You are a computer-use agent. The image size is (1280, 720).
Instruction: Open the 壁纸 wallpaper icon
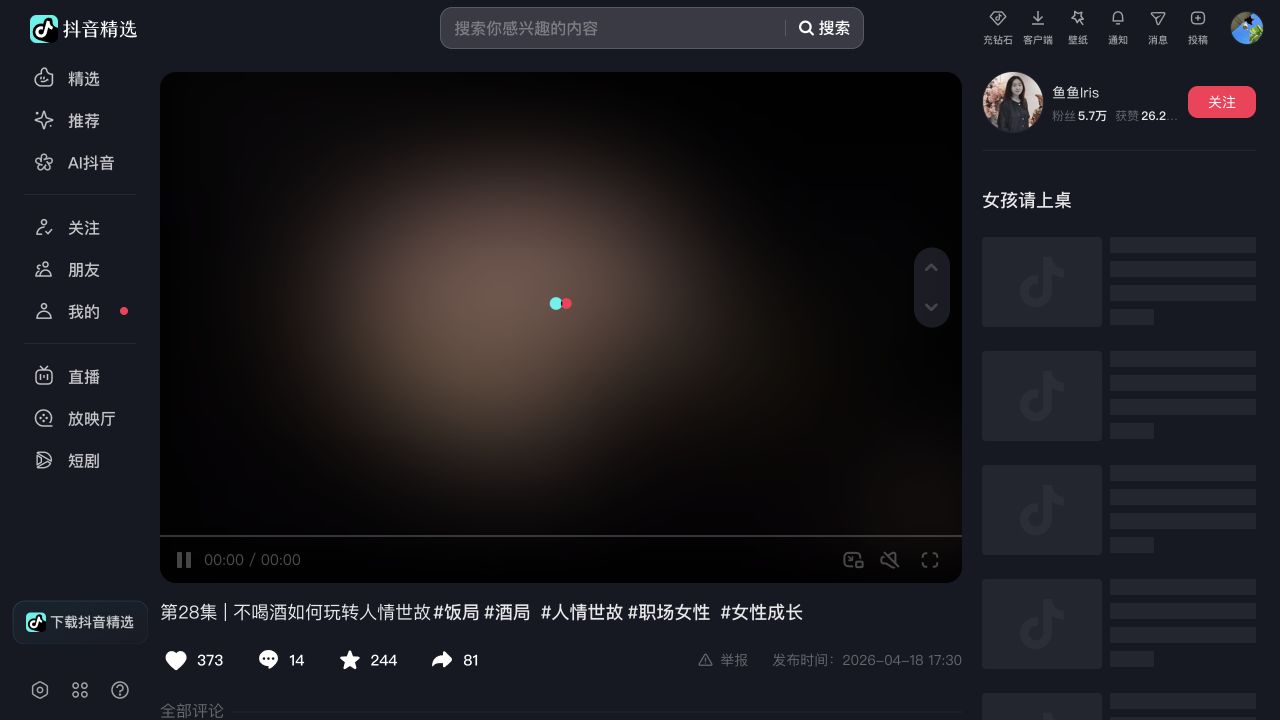[1078, 18]
